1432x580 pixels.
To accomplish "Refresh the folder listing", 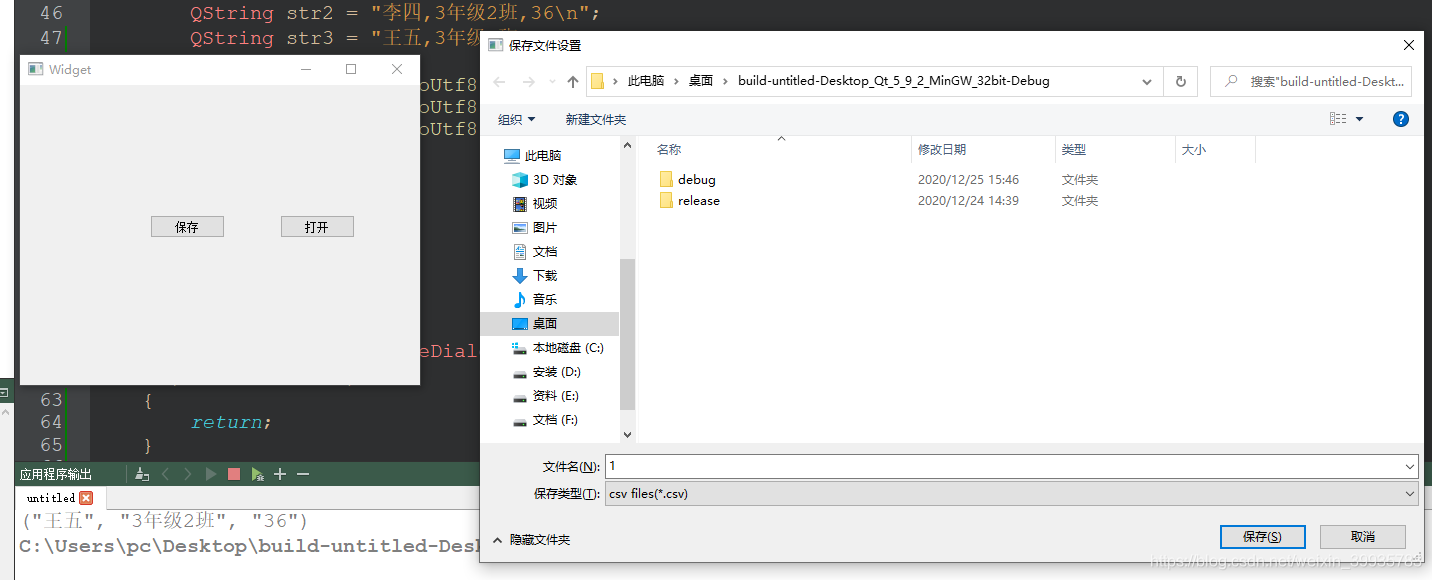I will [1181, 81].
